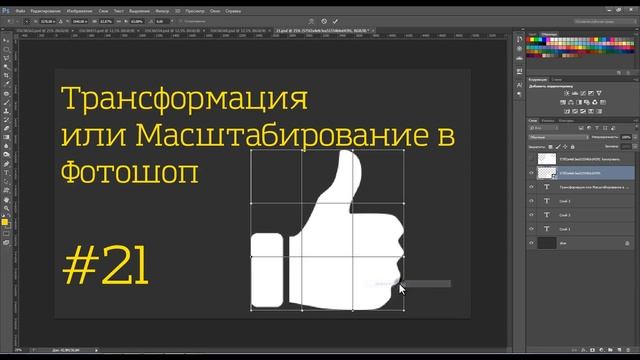Toggle the link width and height icon
This screenshot has height=360, width=640.
(x=118, y=21)
